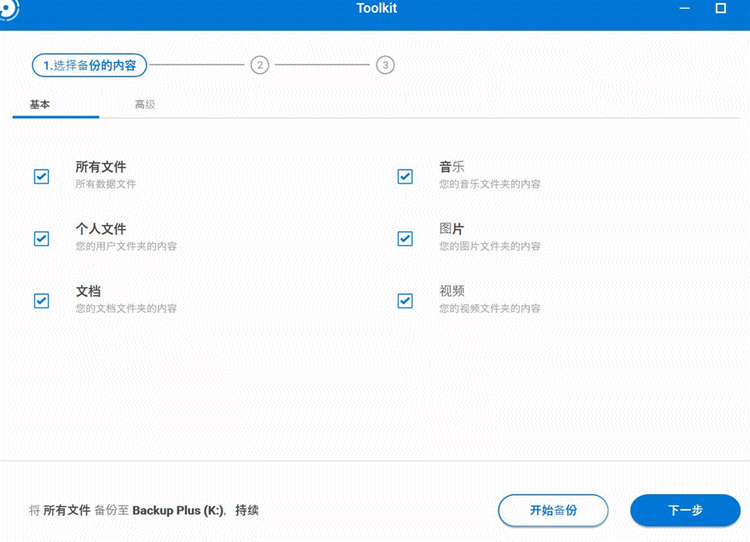
Task: Select step 1.选择备份的内容
Action: 89,65
